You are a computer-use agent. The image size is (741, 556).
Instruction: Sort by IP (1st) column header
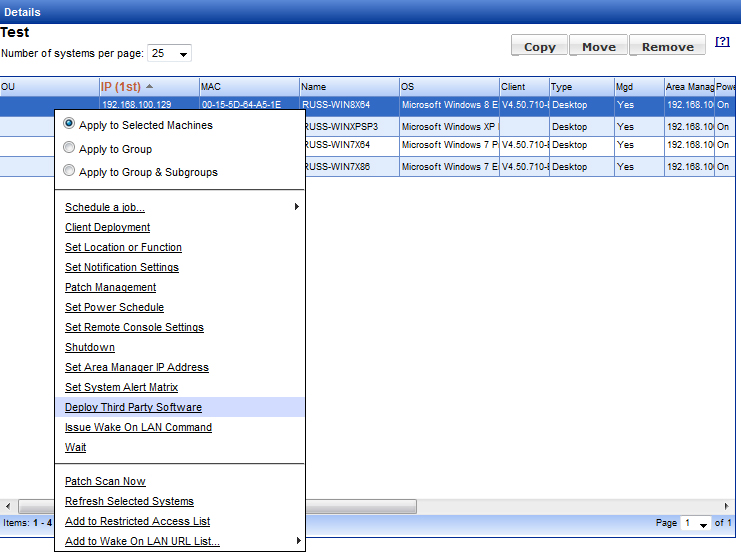tap(126, 87)
